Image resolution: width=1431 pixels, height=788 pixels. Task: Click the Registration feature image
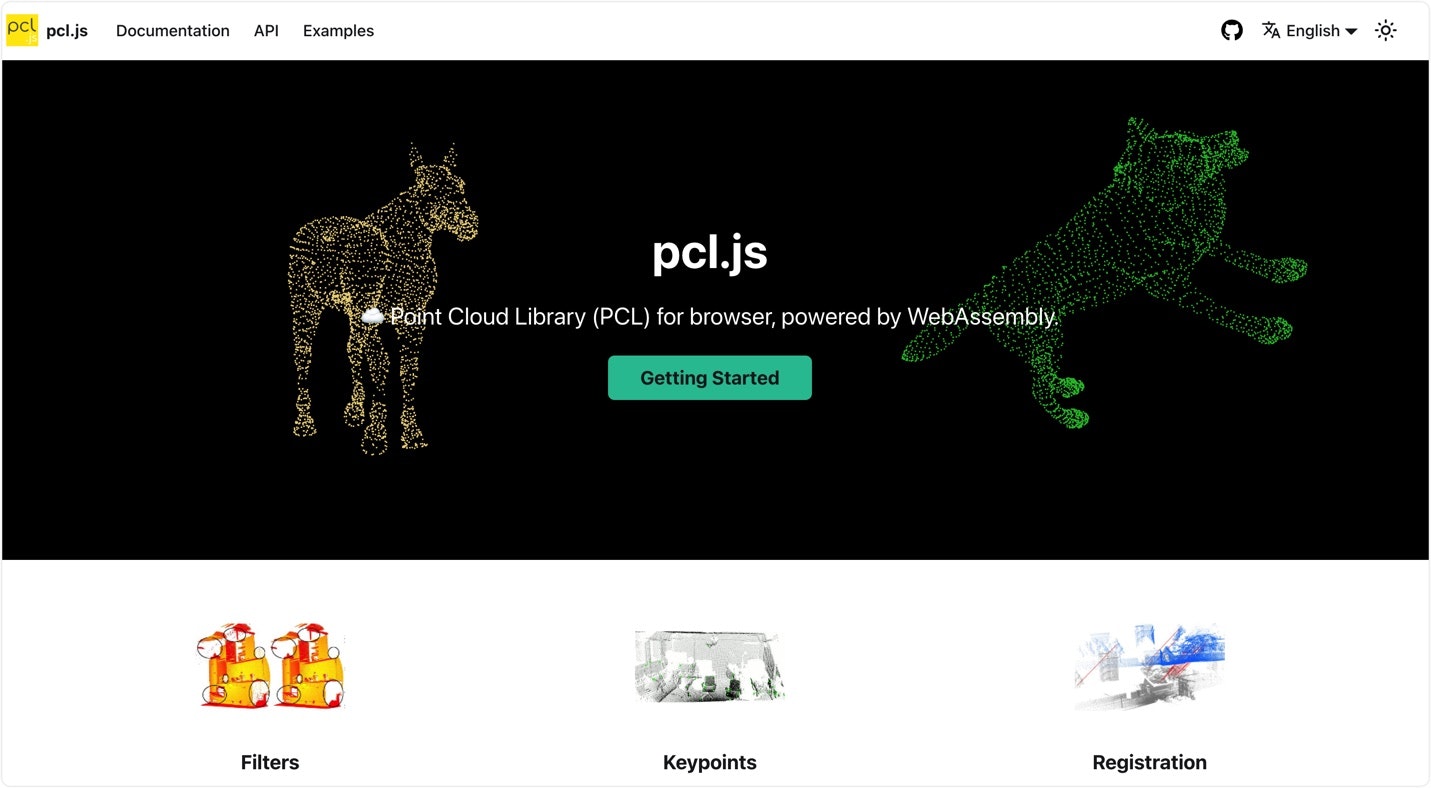[x=1150, y=666]
